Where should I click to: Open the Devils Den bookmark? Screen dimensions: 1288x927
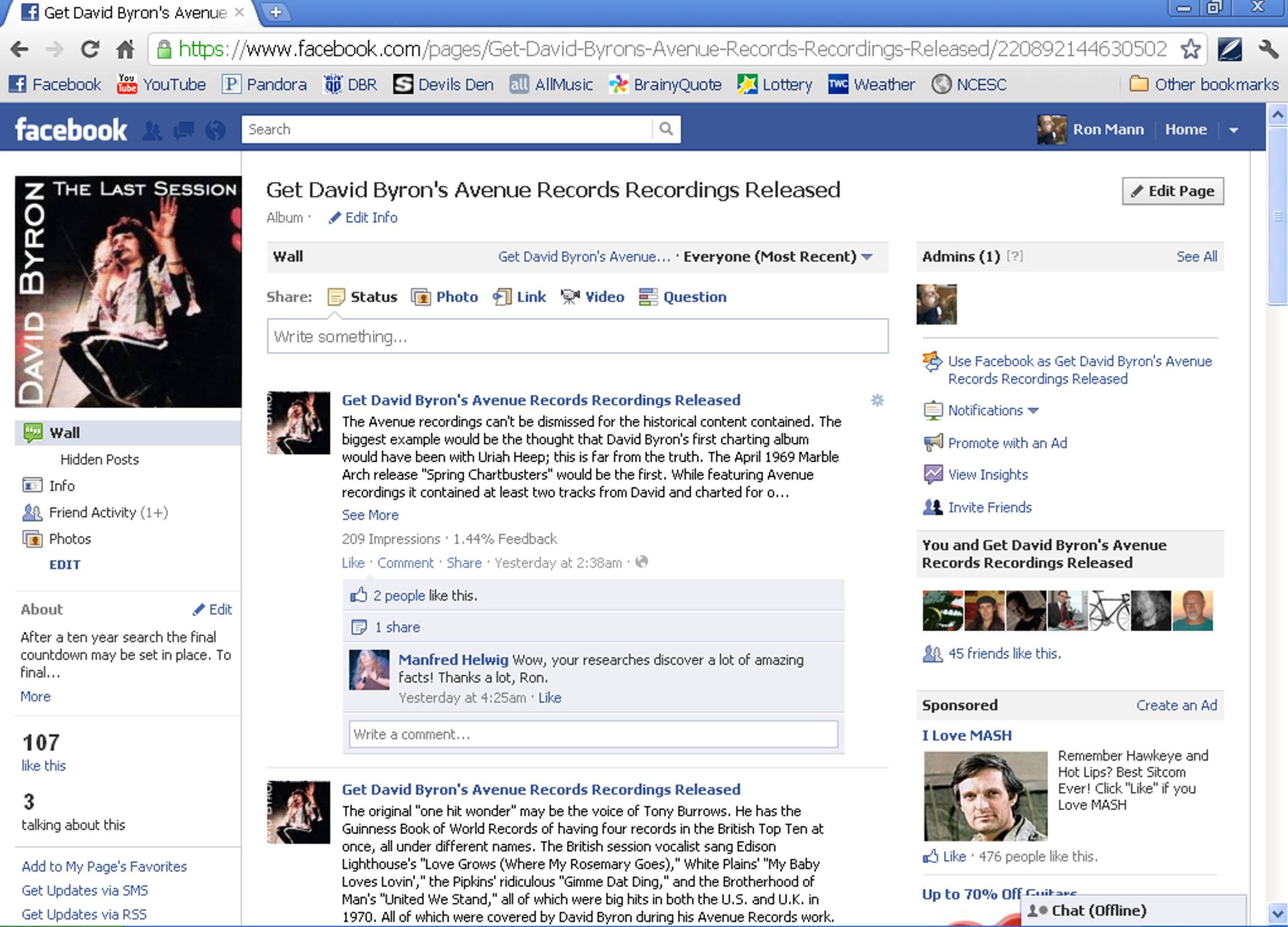click(443, 85)
